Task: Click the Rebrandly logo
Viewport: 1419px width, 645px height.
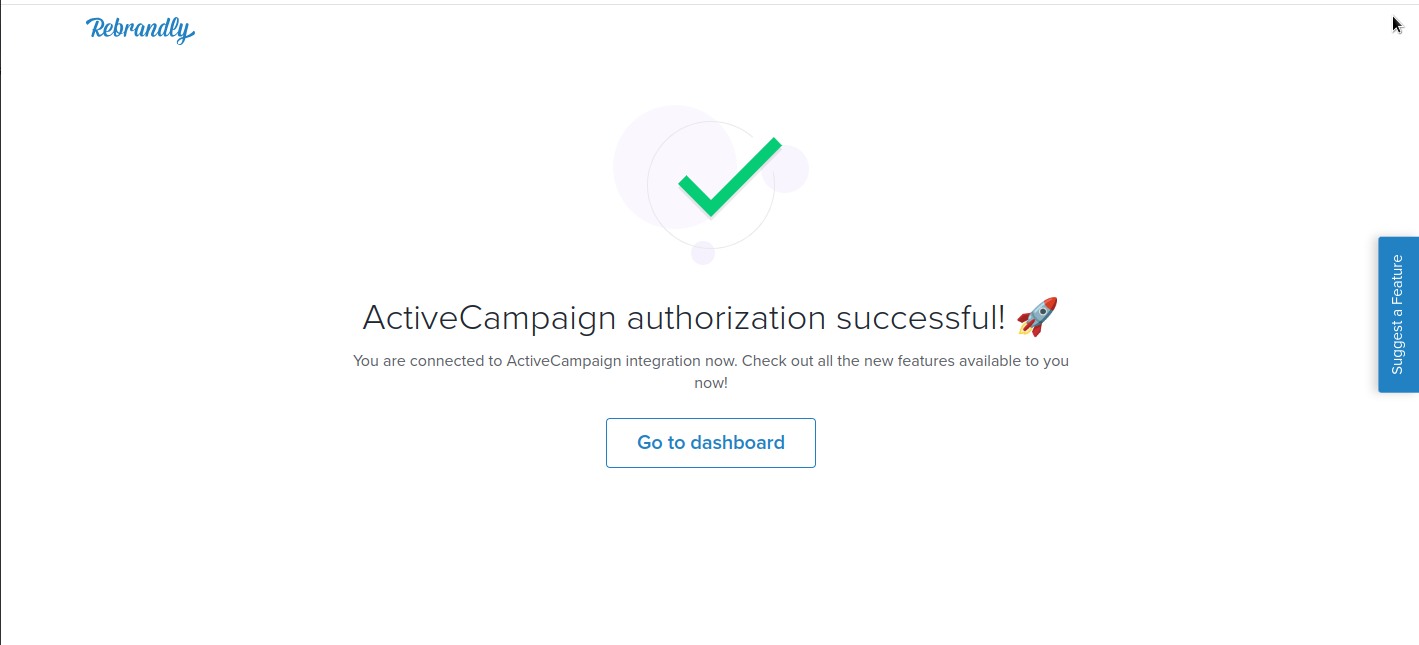Action: coord(140,30)
